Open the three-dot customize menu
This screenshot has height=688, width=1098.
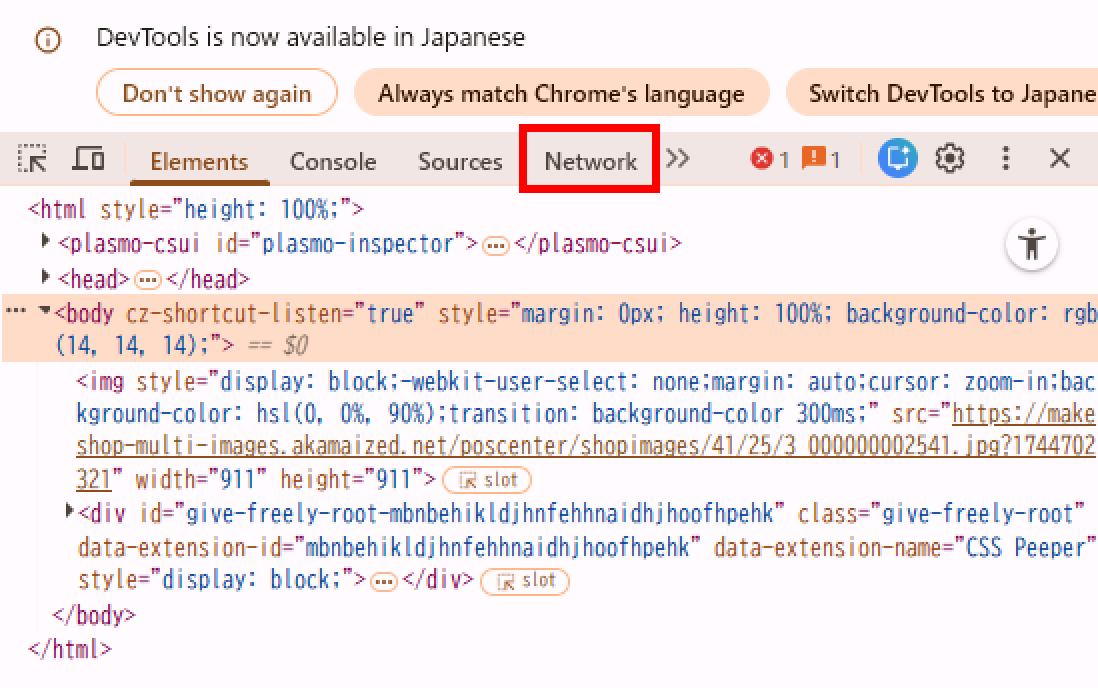pyautogui.click(x=1006, y=159)
